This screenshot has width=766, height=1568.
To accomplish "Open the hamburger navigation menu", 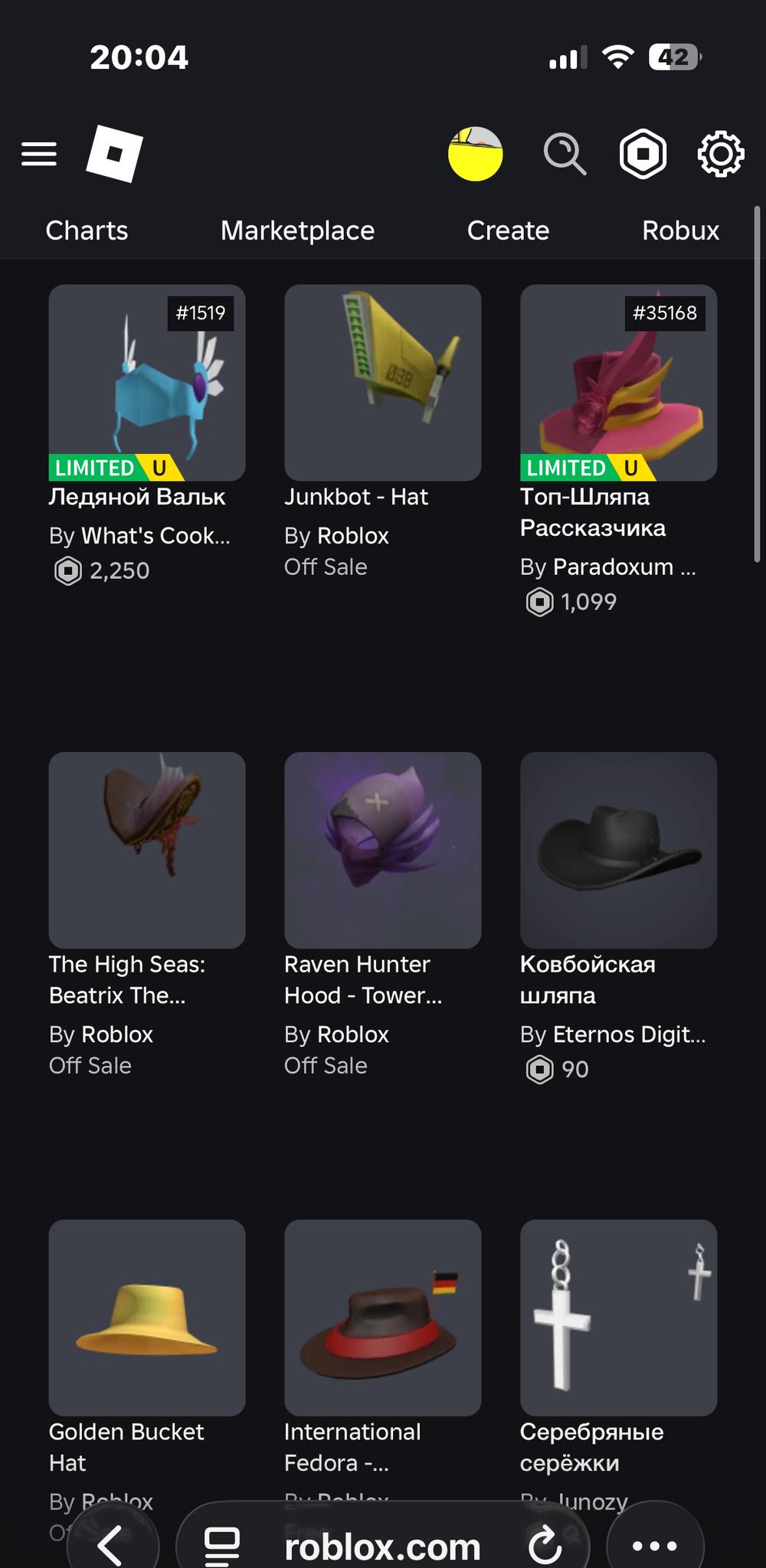I will point(39,154).
